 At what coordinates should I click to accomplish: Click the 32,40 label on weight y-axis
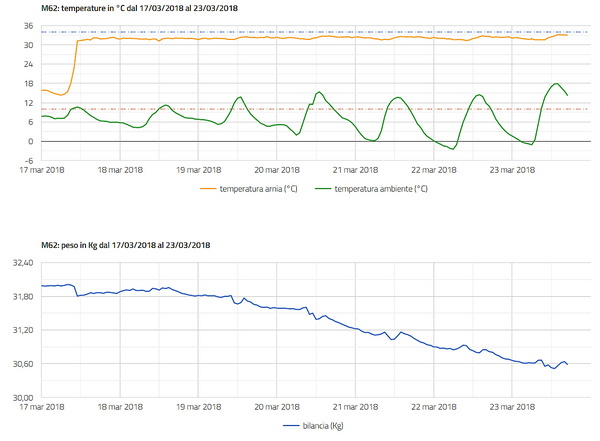tap(22, 262)
